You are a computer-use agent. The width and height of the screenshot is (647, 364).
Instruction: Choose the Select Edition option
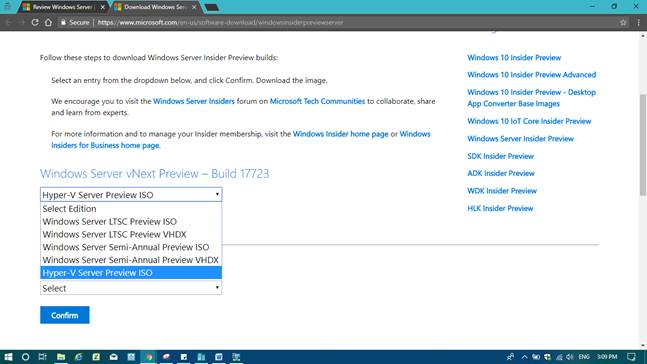tap(131, 209)
